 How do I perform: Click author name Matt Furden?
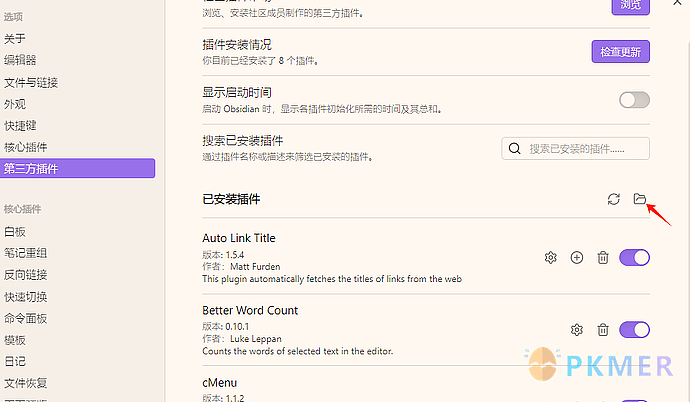(x=255, y=267)
